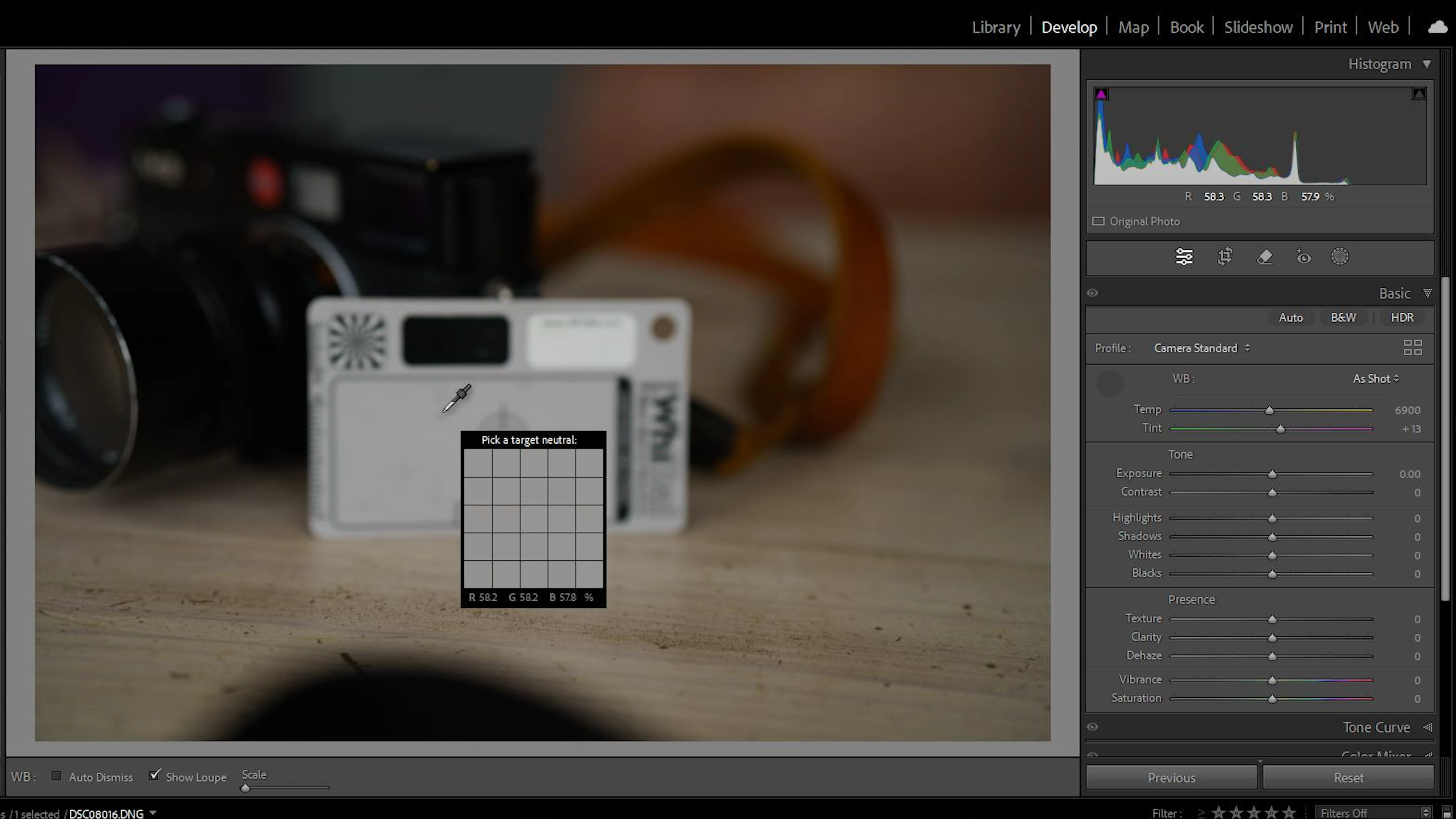
Task: Click the Tint slider handle
Action: 1280,429
